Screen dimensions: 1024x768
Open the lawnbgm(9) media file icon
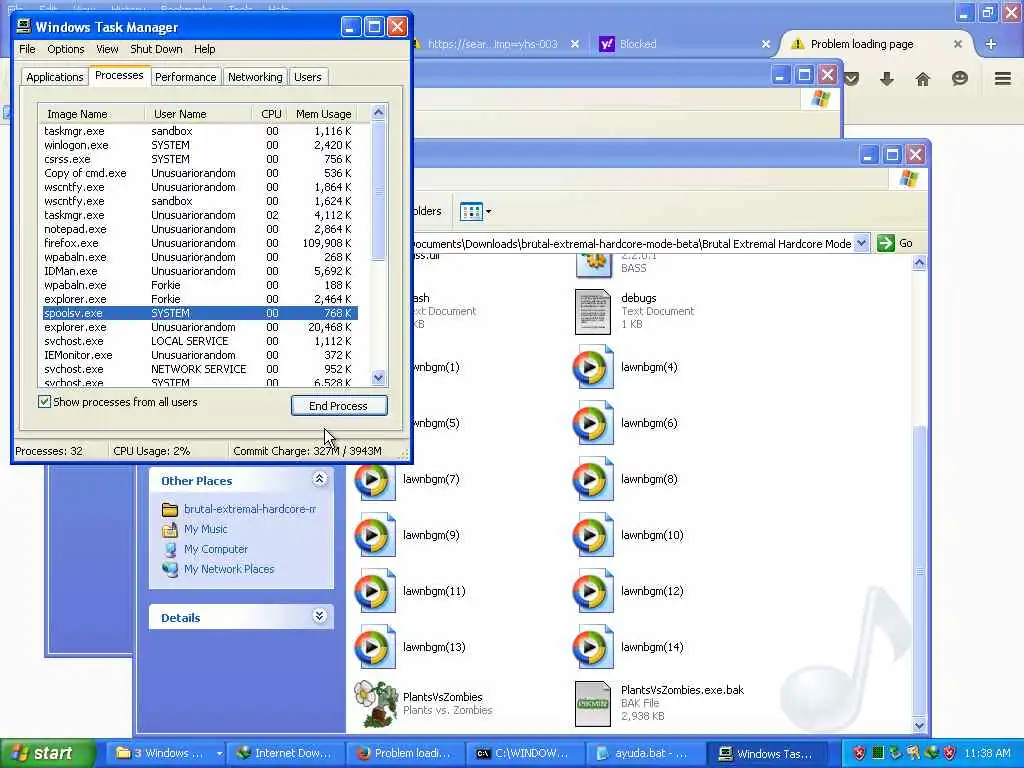[375, 536]
